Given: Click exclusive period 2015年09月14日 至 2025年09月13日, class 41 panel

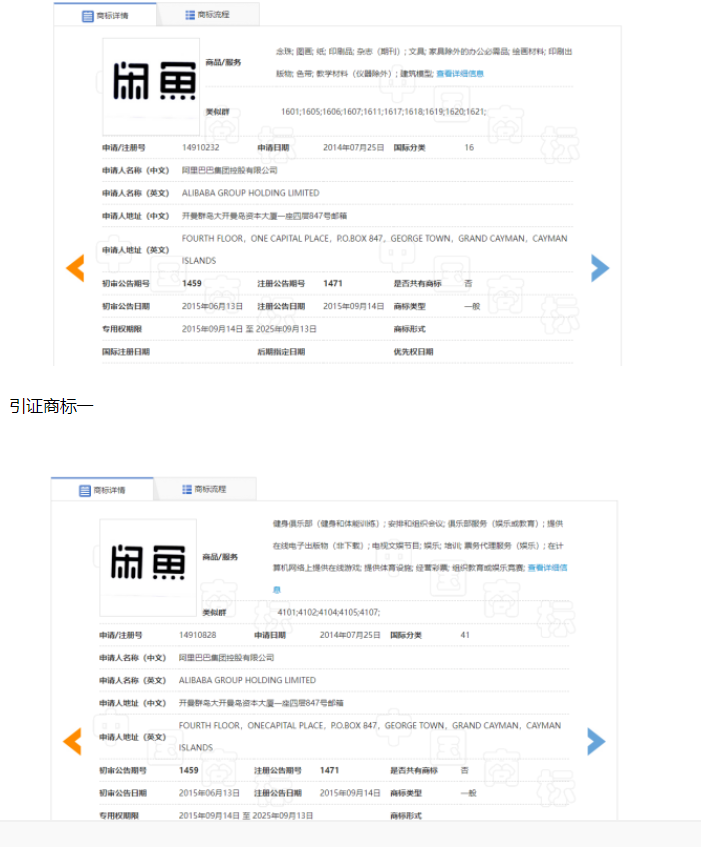Looking at the screenshot, I should (x=246, y=816).
